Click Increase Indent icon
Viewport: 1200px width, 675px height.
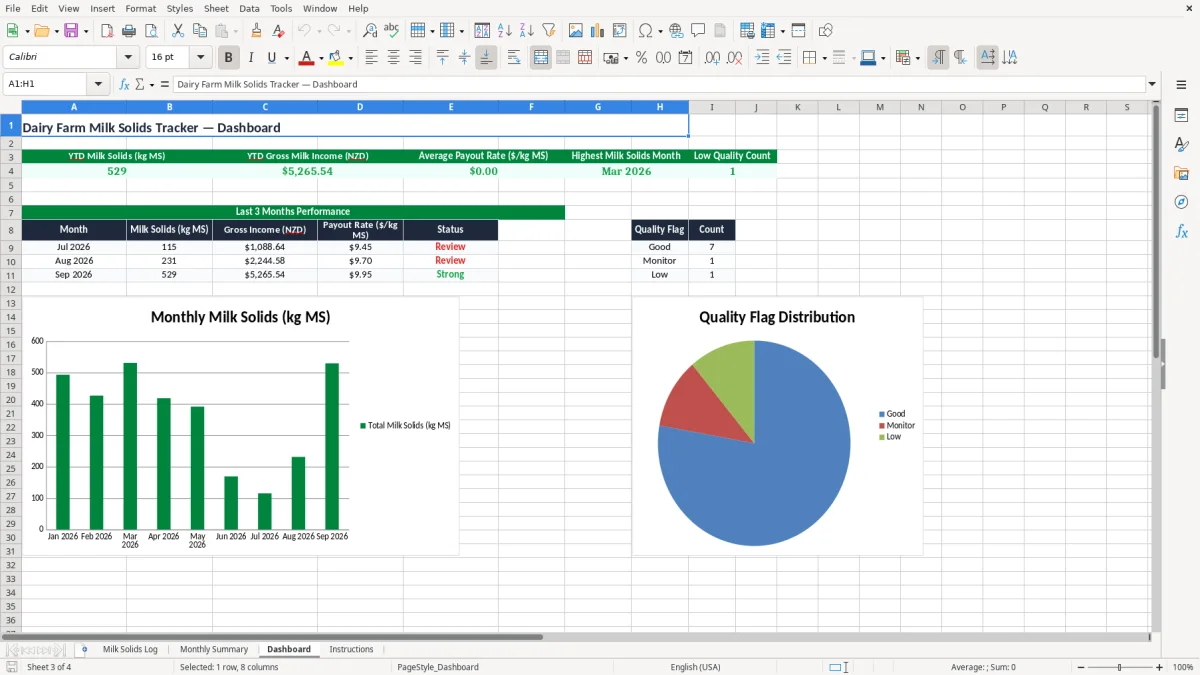tap(762, 58)
